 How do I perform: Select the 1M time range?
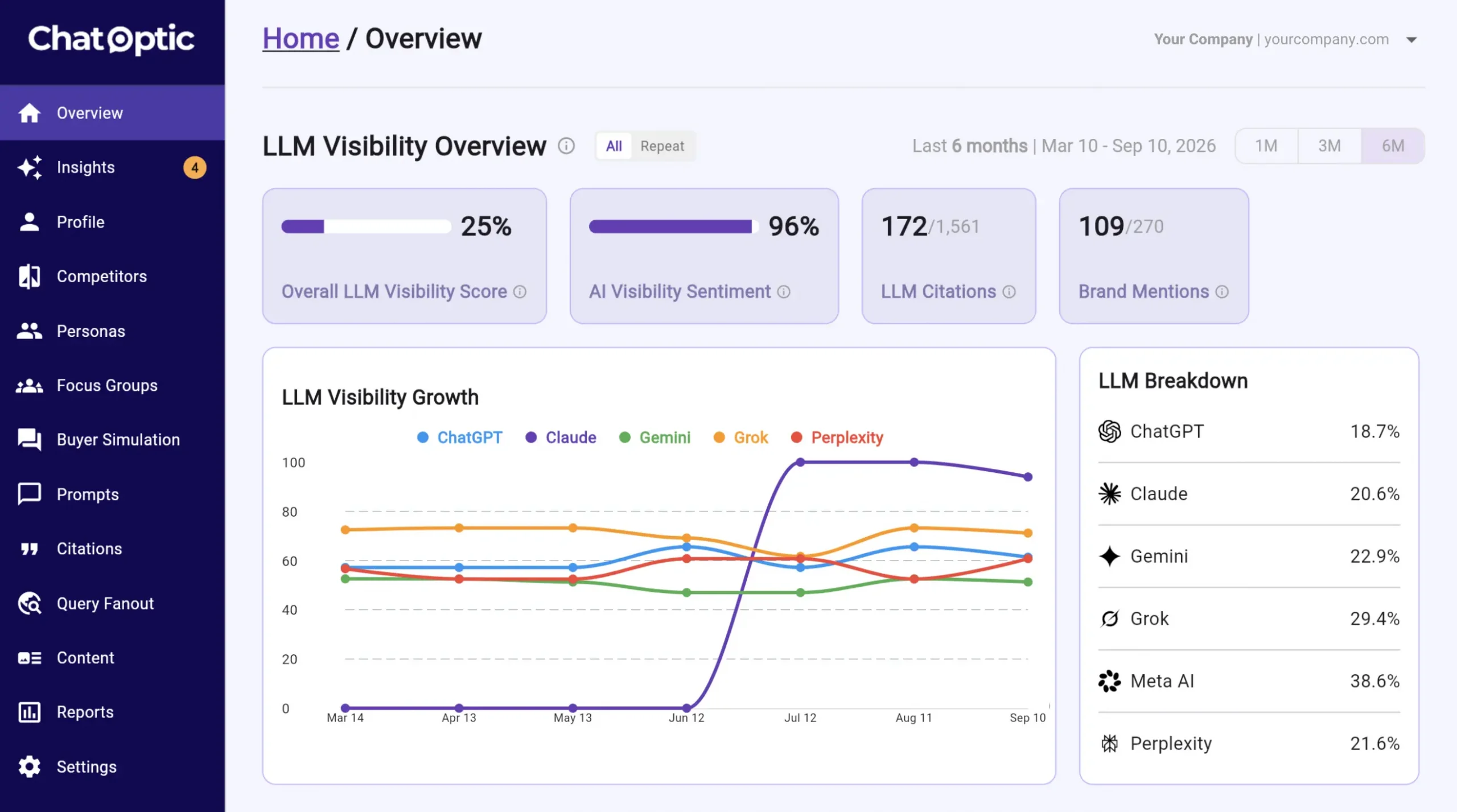pyautogui.click(x=1266, y=146)
